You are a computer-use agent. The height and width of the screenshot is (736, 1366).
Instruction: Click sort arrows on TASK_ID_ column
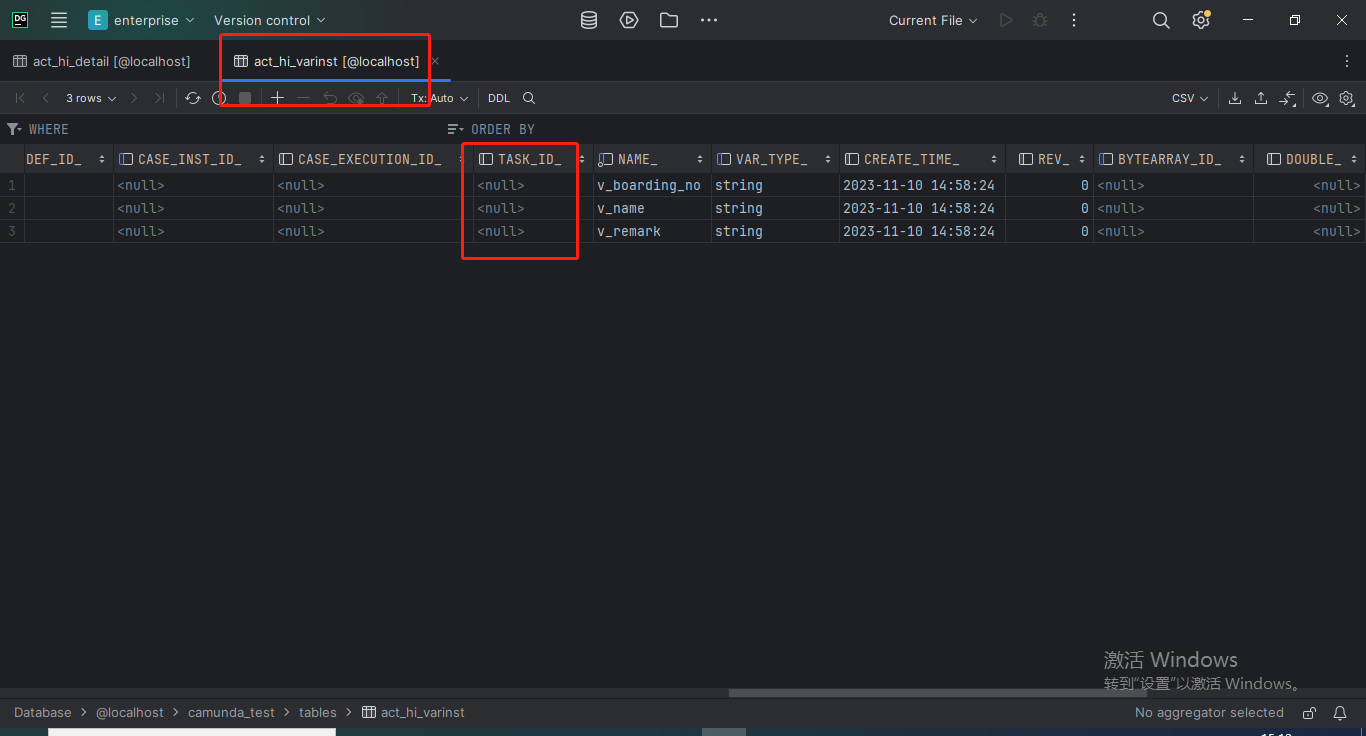tap(582, 159)
